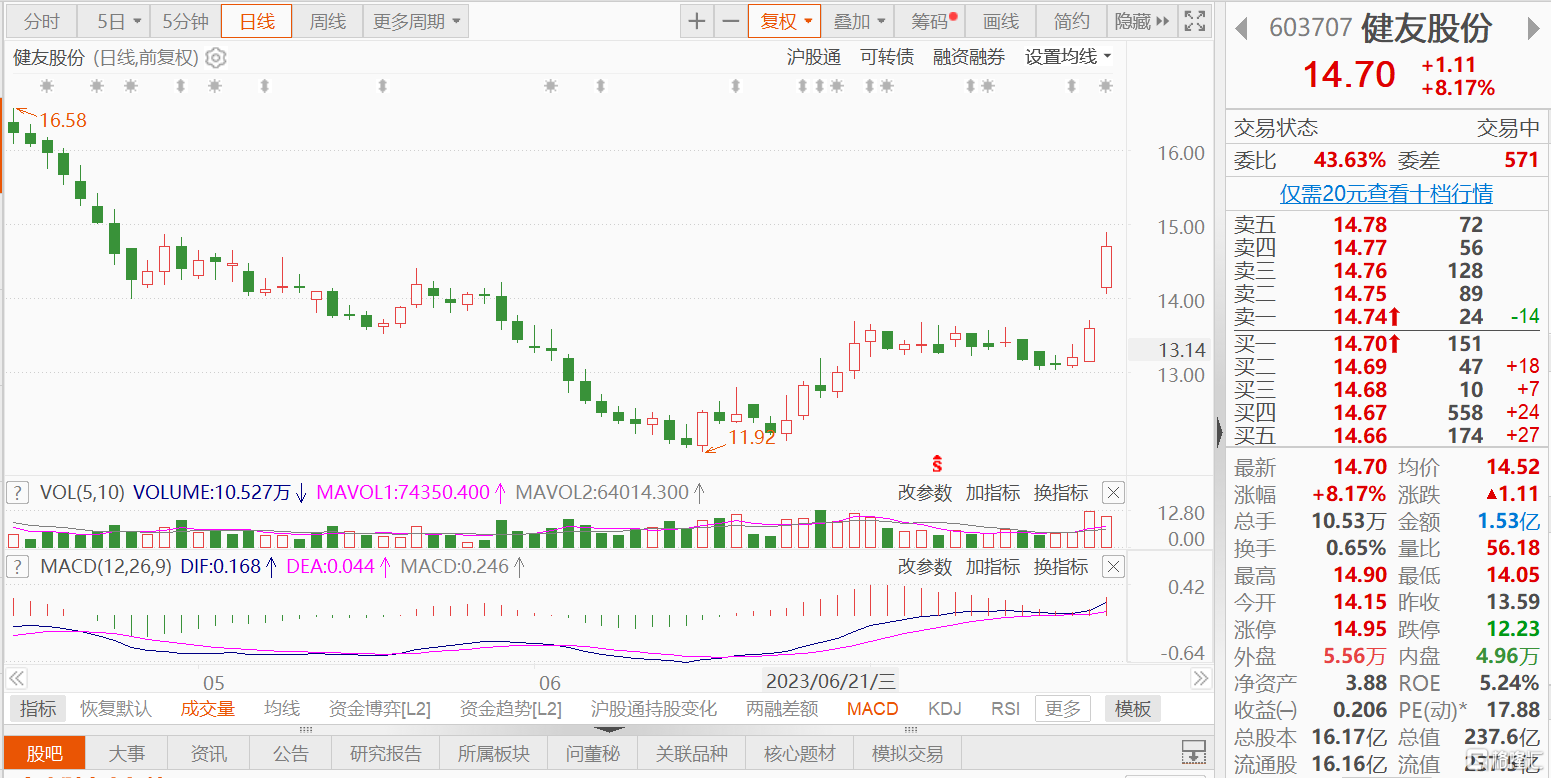Screen dimensions: 1551x778
Task: Click the last event star marker at chart top-right
Action: point(1105,87)
